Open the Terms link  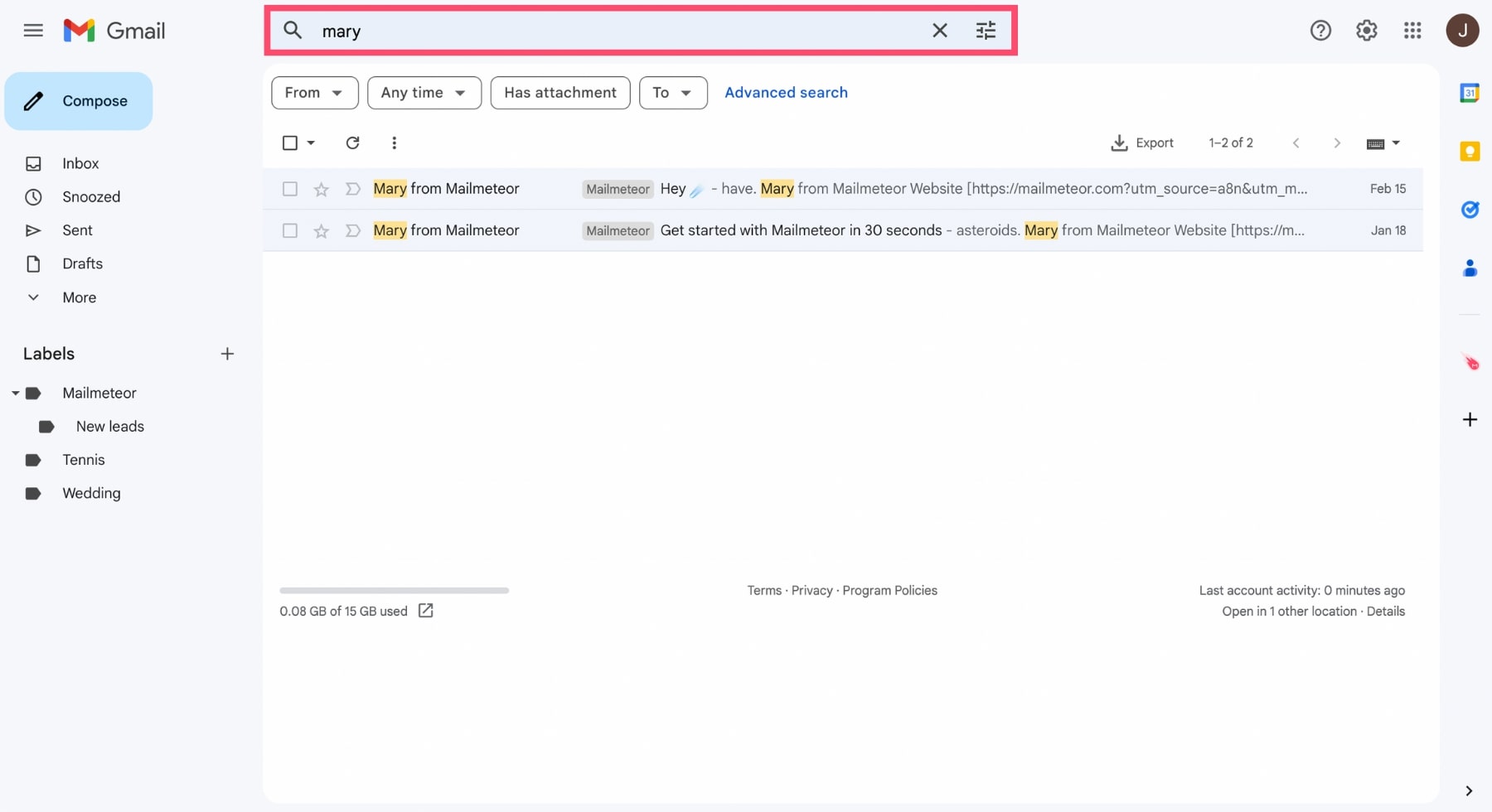pyautogui.click(x=764, y=591)
